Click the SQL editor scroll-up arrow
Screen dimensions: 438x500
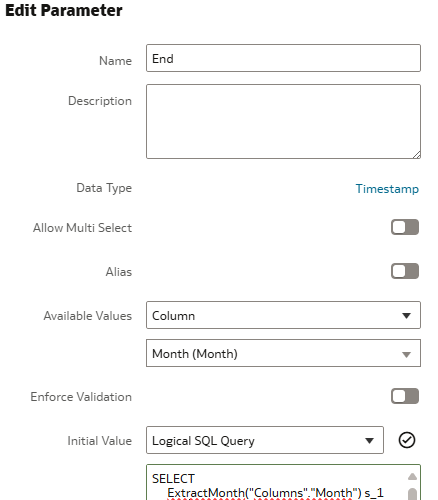tap(412, 477)
